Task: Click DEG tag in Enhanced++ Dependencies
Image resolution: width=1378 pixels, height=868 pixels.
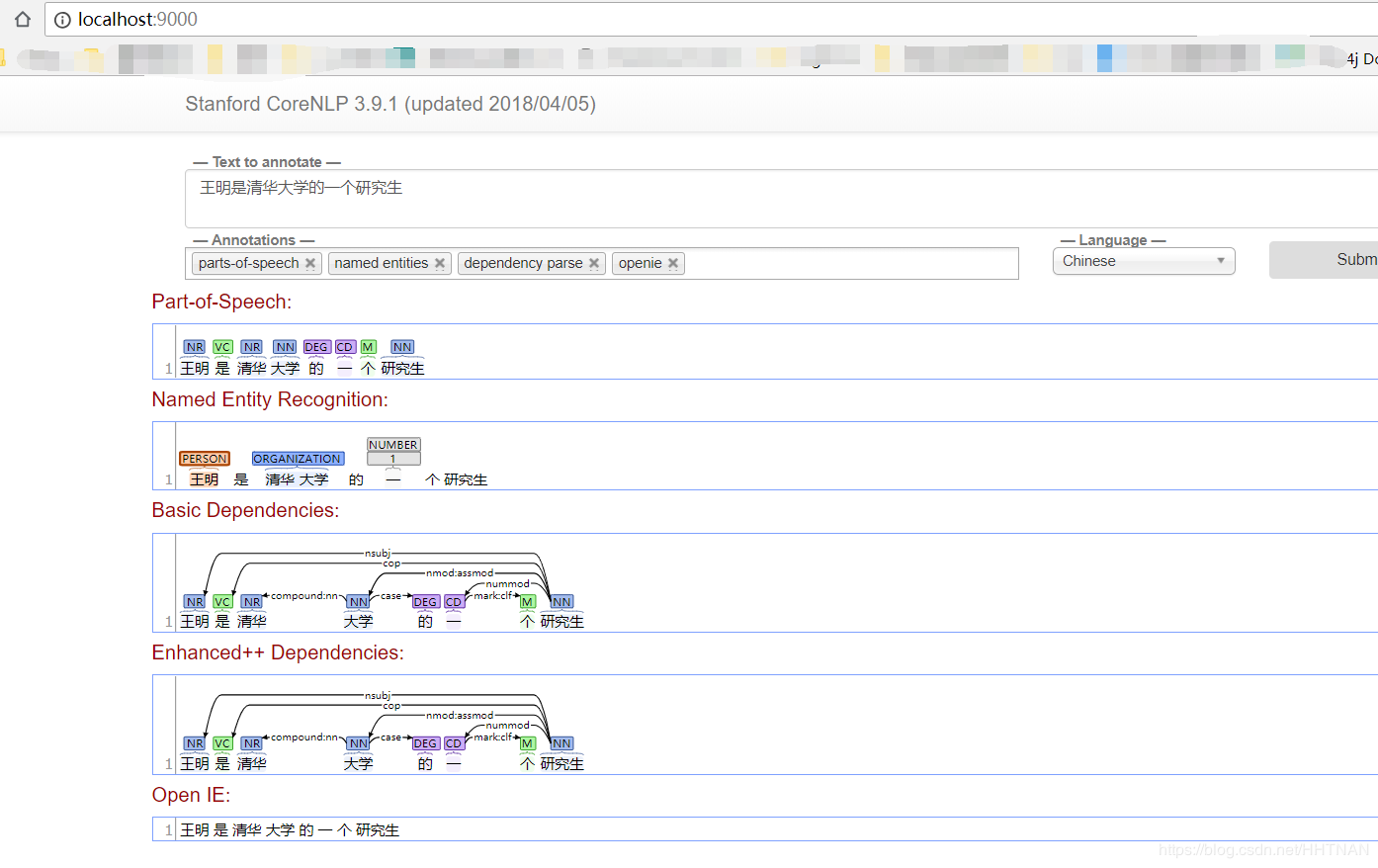Action: (x=425, y=743)
